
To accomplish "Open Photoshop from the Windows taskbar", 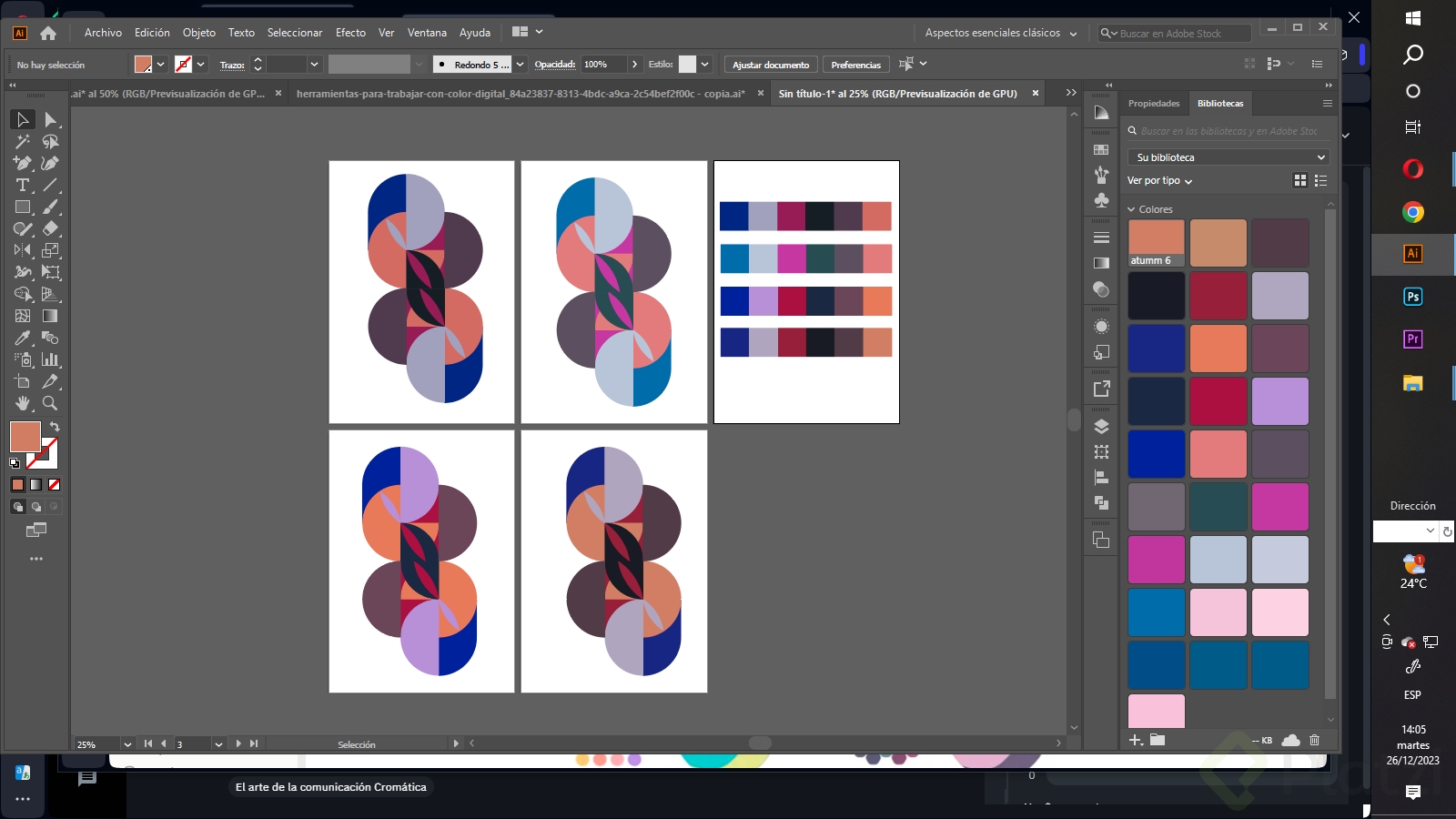I will [x=1413, y=297].
